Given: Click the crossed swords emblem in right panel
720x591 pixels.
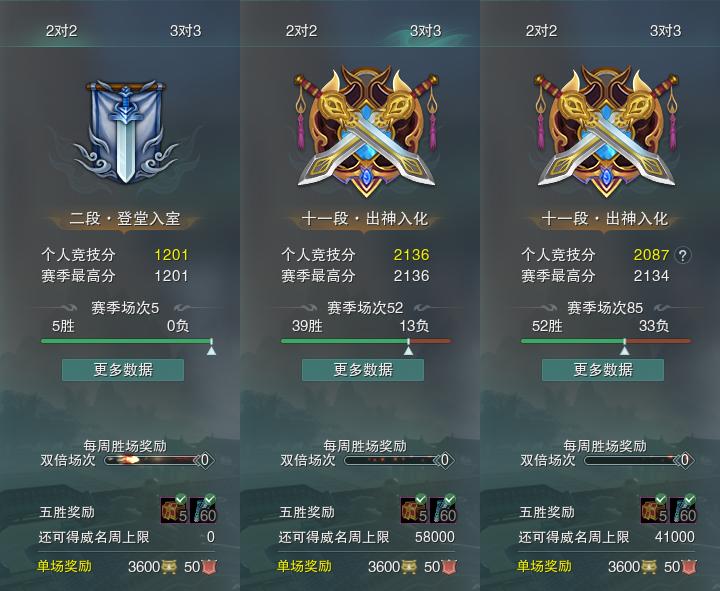Looking at the screenshot, I should point(606,131).
